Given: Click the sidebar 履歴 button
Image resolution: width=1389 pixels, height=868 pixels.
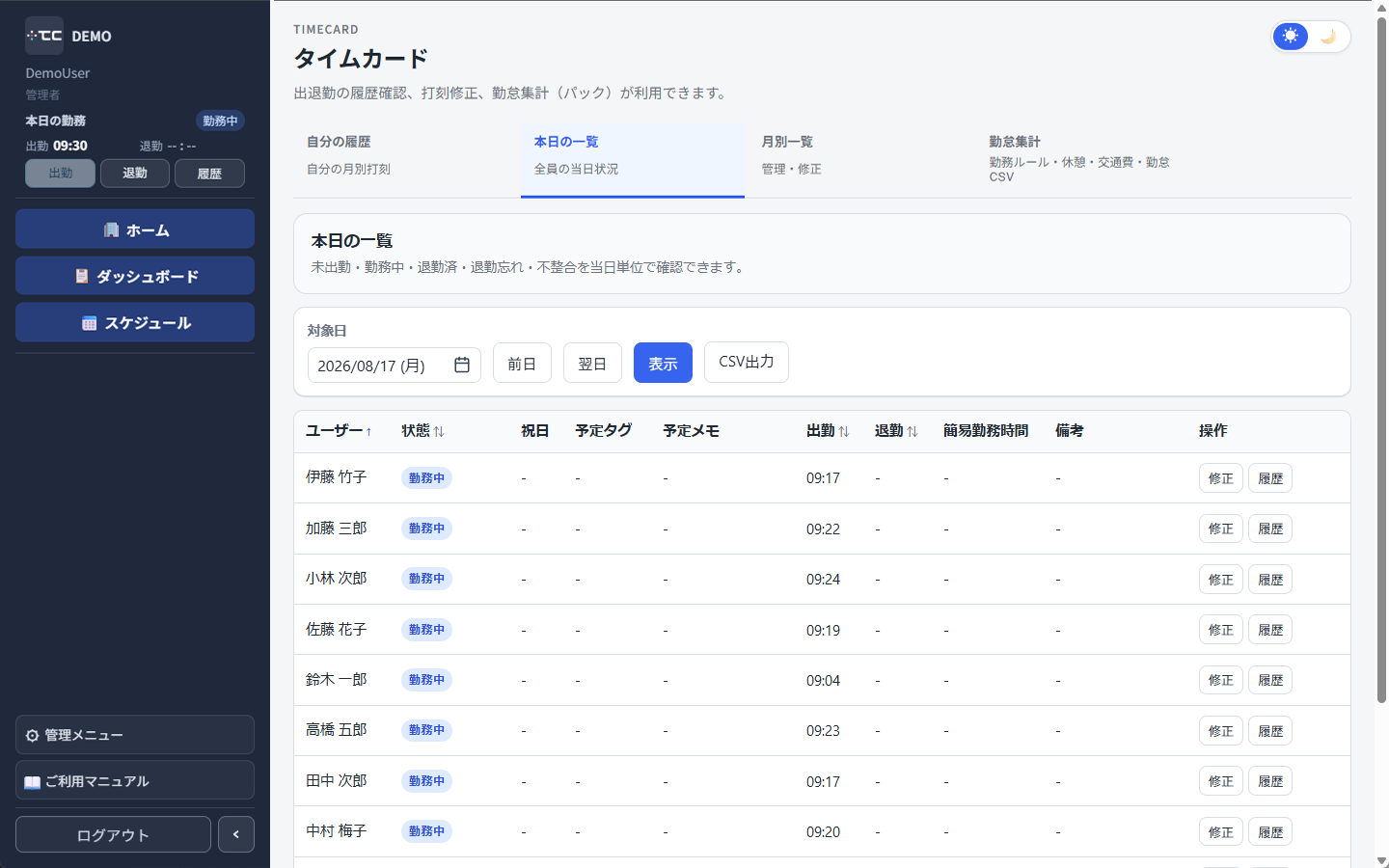Looking at the screenshot, I should (x=209, y=174).
